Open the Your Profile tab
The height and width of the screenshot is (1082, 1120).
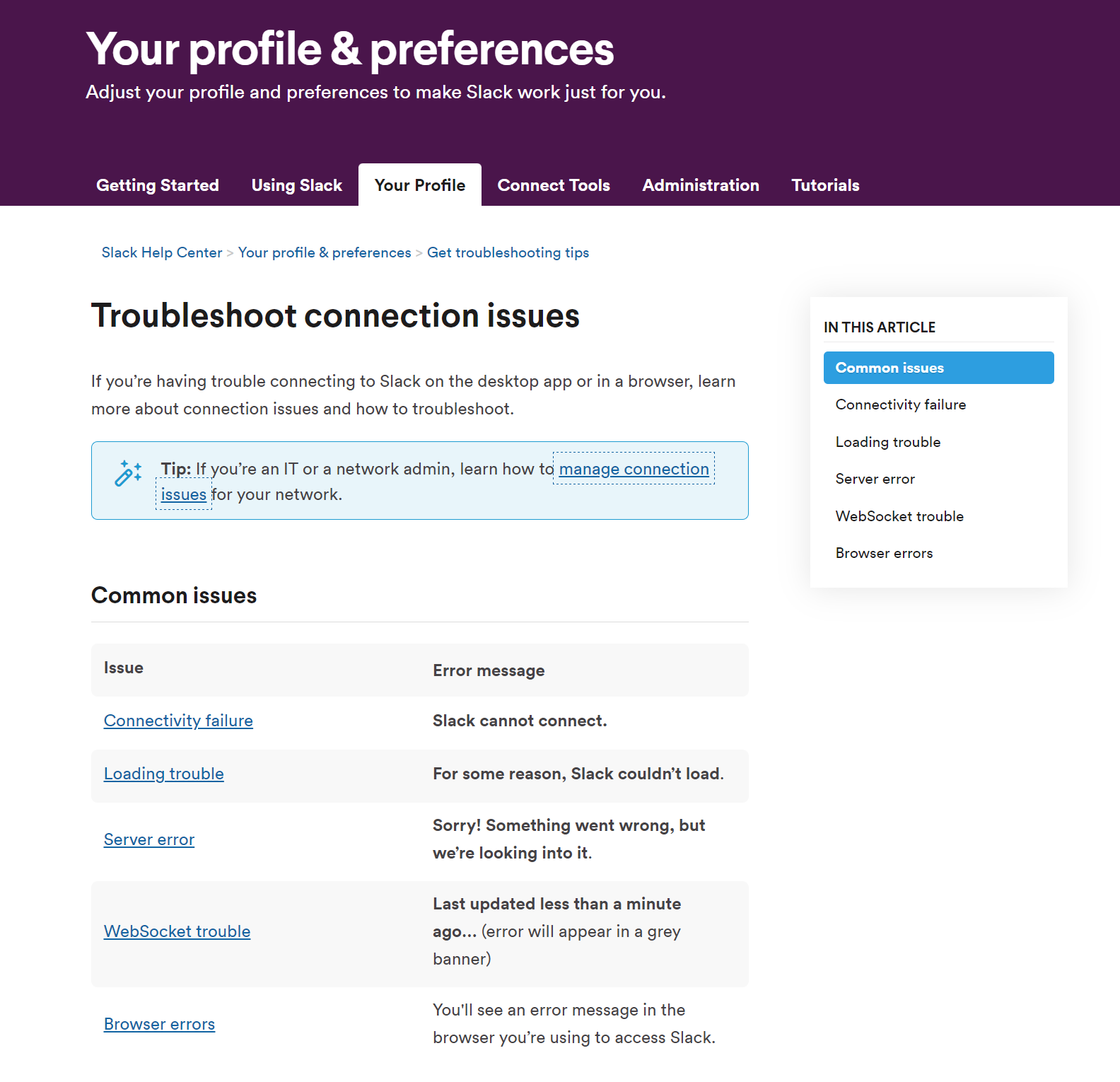[x=419, y=185]
